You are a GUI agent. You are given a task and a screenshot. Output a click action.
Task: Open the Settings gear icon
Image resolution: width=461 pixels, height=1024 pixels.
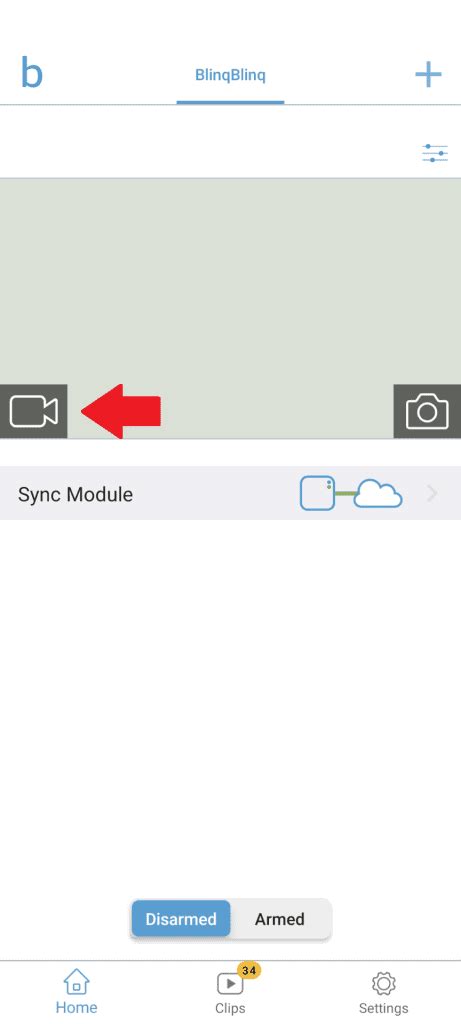tap(383, 984)
